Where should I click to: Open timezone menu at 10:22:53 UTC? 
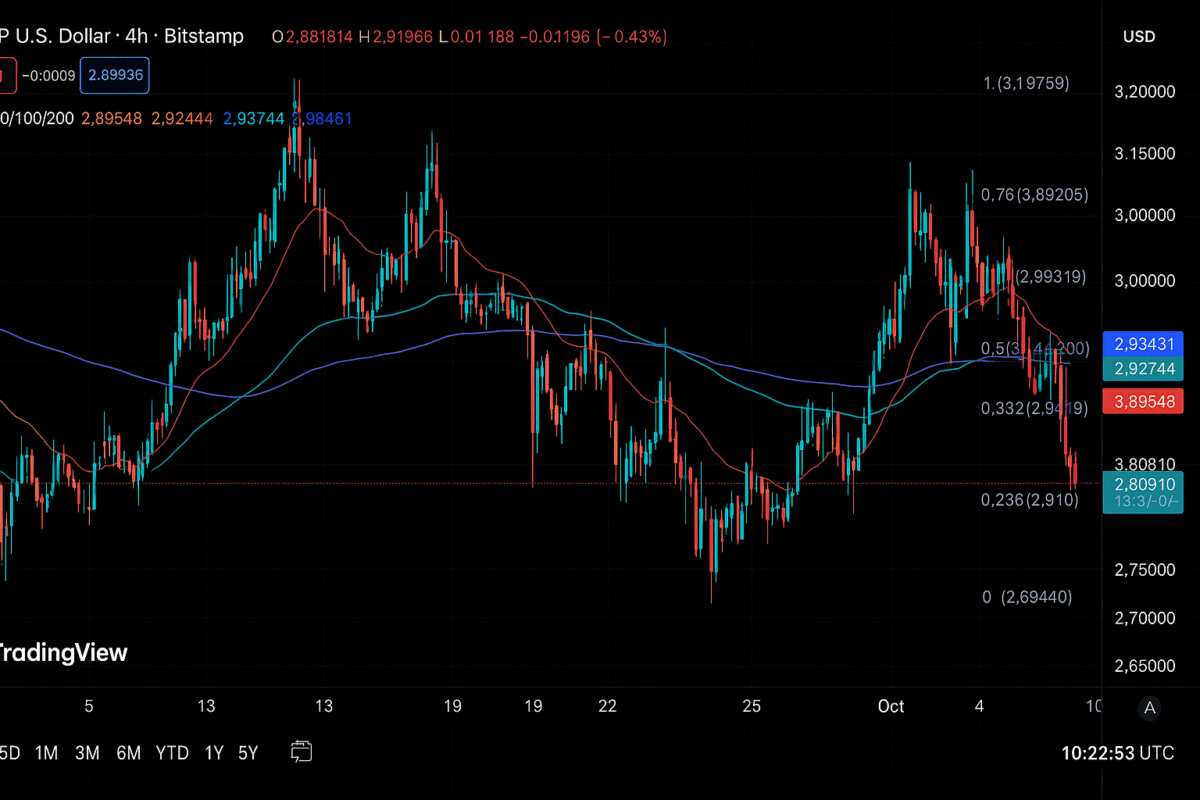point(1128,752)
